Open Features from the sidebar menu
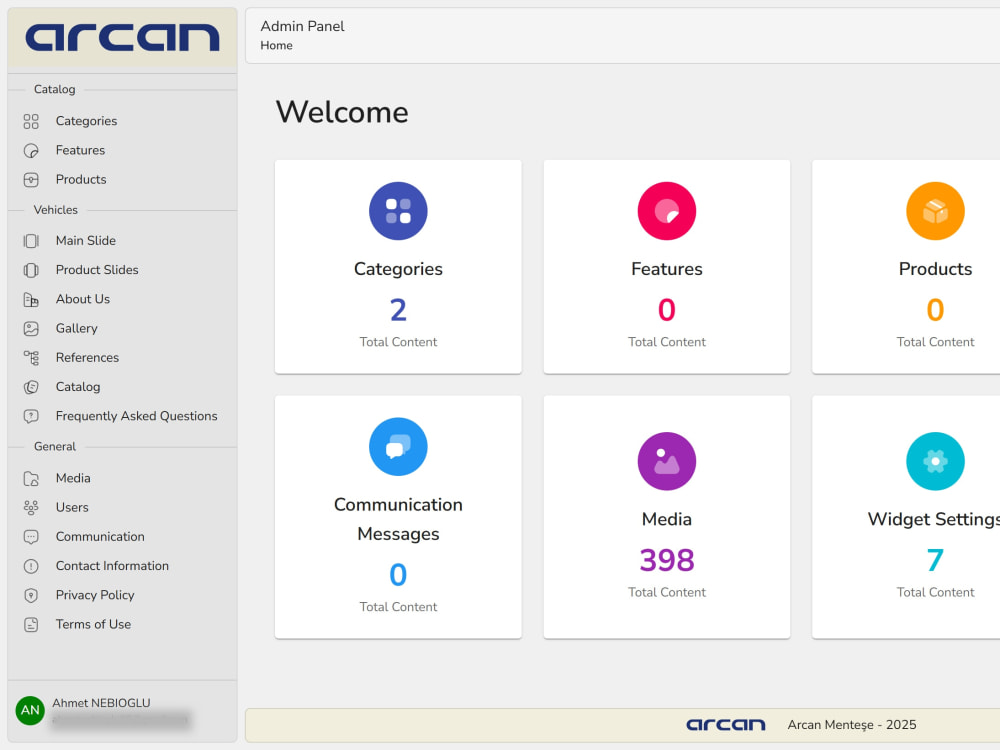 point(80,151)
